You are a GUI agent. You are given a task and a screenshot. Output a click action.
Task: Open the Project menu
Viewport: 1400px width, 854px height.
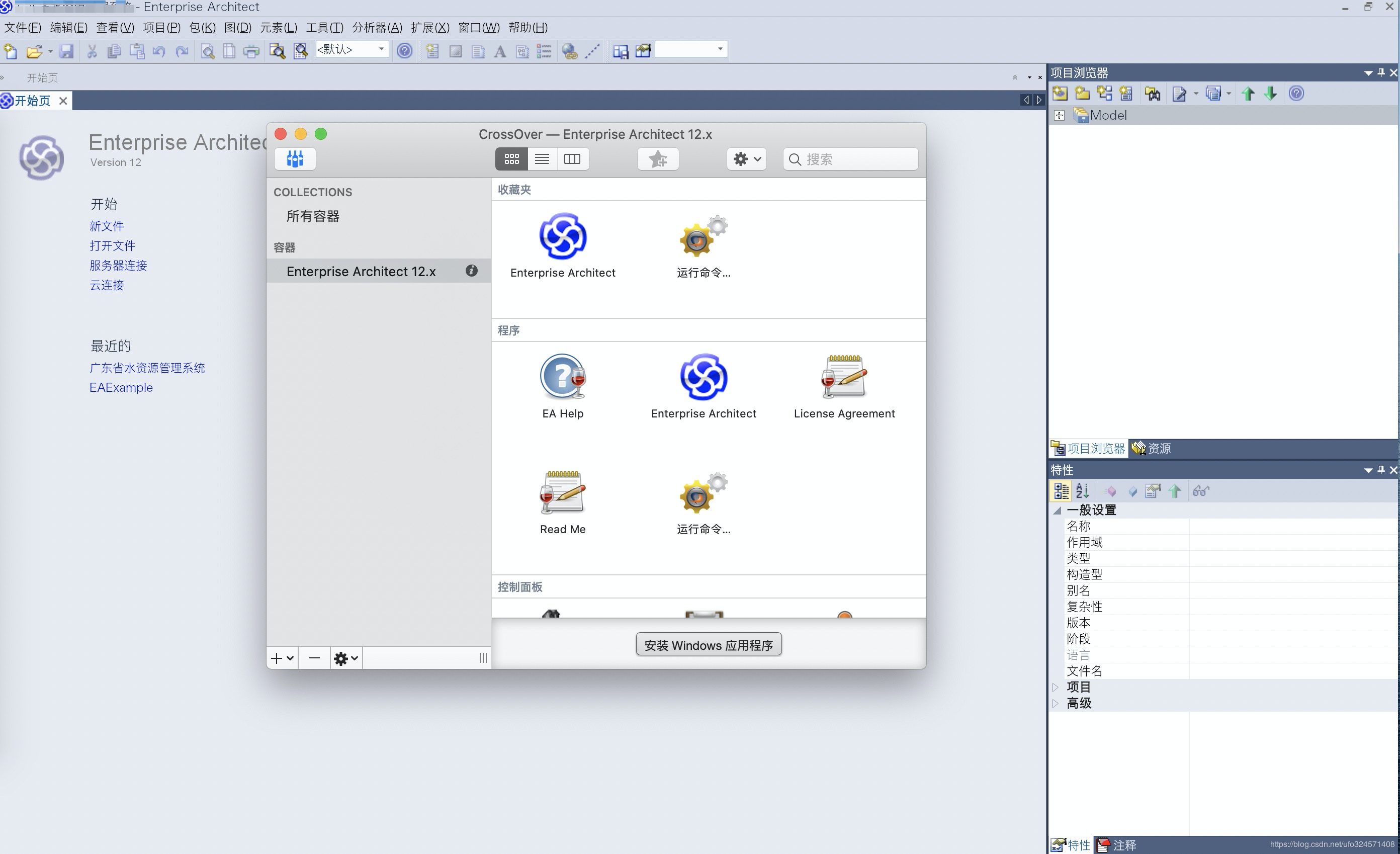(x=162, y=27)
